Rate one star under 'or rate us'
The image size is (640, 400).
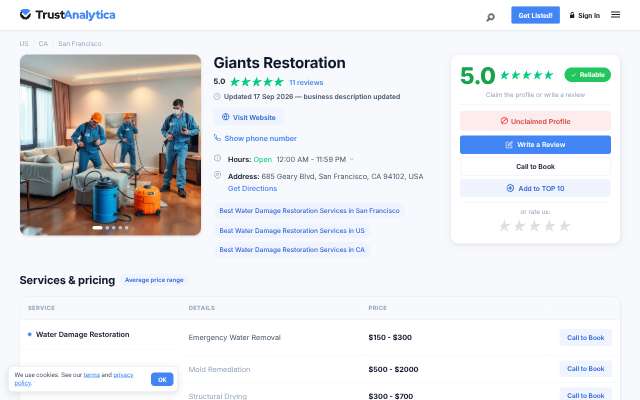(504, 226)
